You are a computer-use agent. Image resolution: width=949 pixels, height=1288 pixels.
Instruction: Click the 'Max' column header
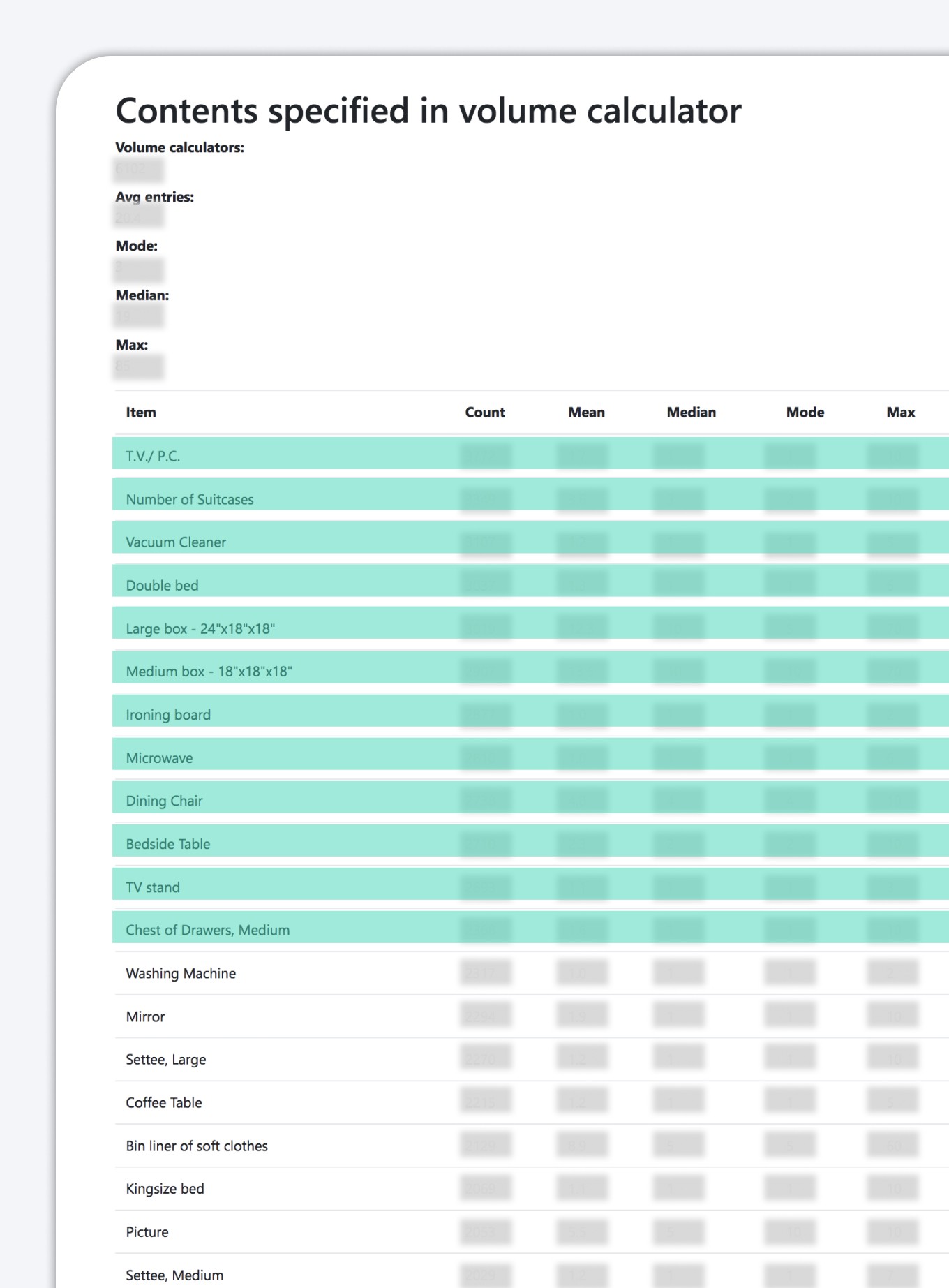901,412
